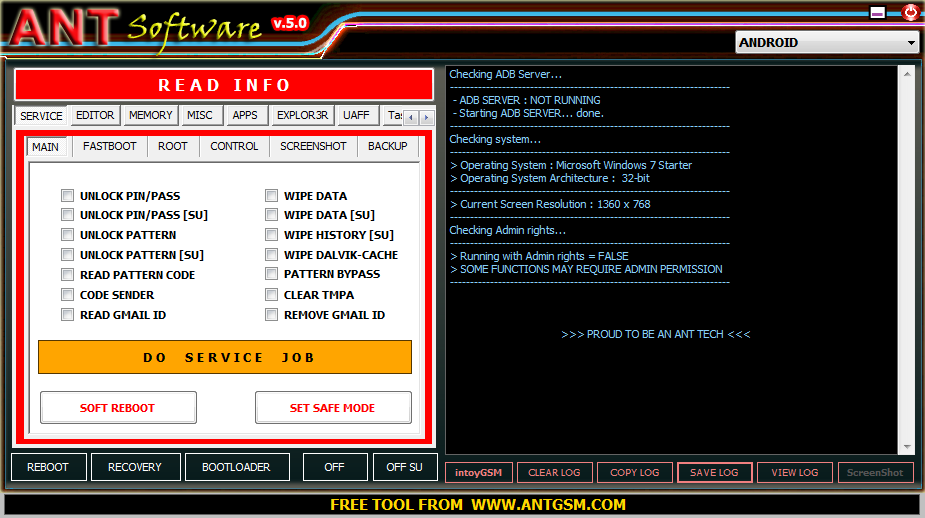Image resolution: width=925 pixels, height=518 pixels.
Task: Tick the PATTERN BYPASS checkbox
Action: point(271,274)
